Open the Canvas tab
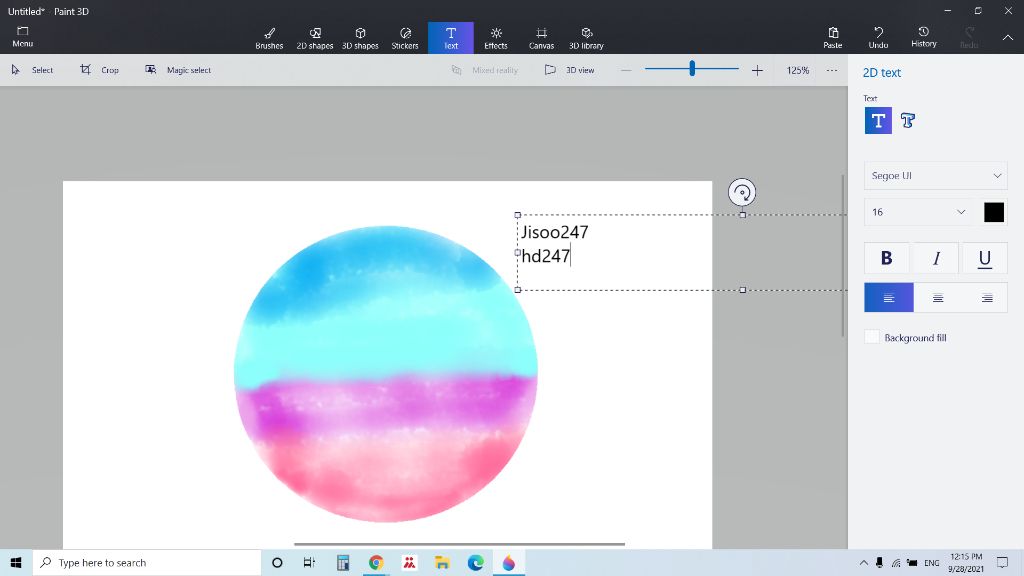The width and height of the screenshot is (1024, 576). 541,38
